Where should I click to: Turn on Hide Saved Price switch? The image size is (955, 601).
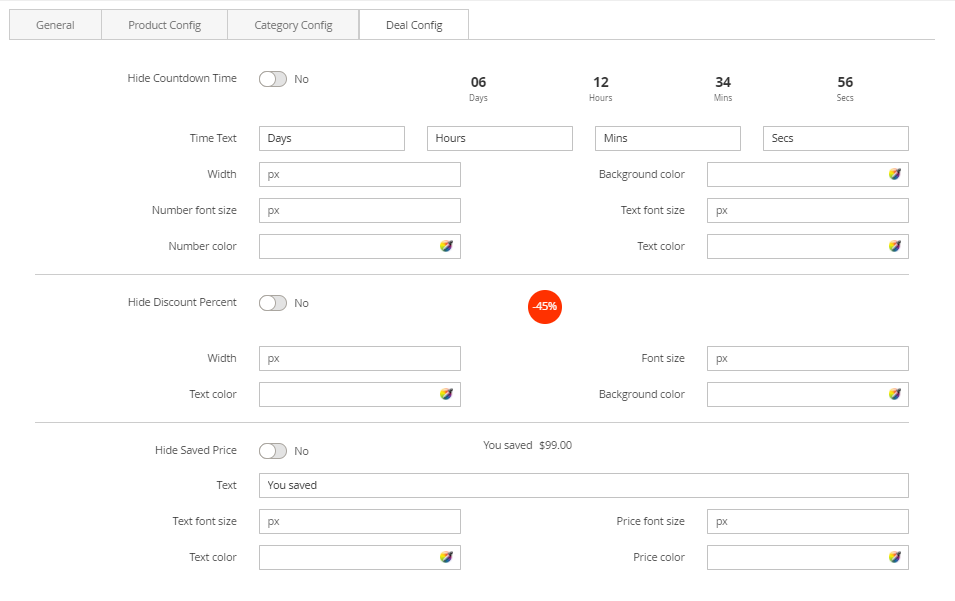tap(273, 451)
